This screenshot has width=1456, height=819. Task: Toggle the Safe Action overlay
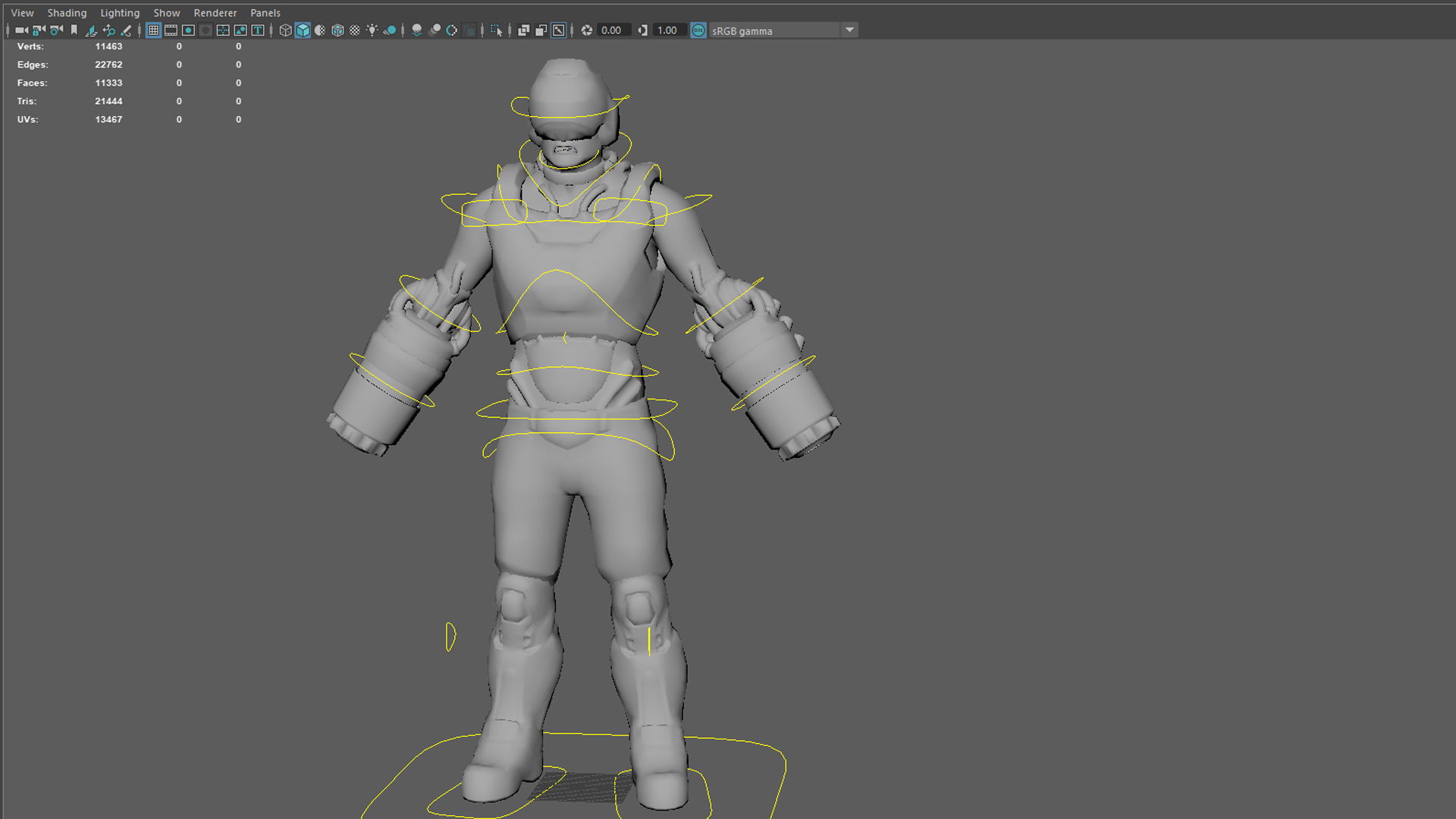(x=240, y=30)
